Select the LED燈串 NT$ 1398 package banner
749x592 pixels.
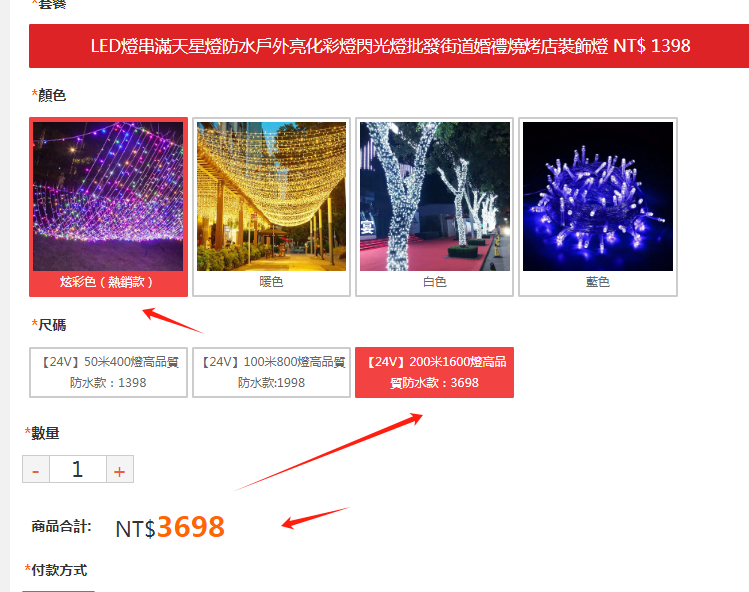pos(389,46)
